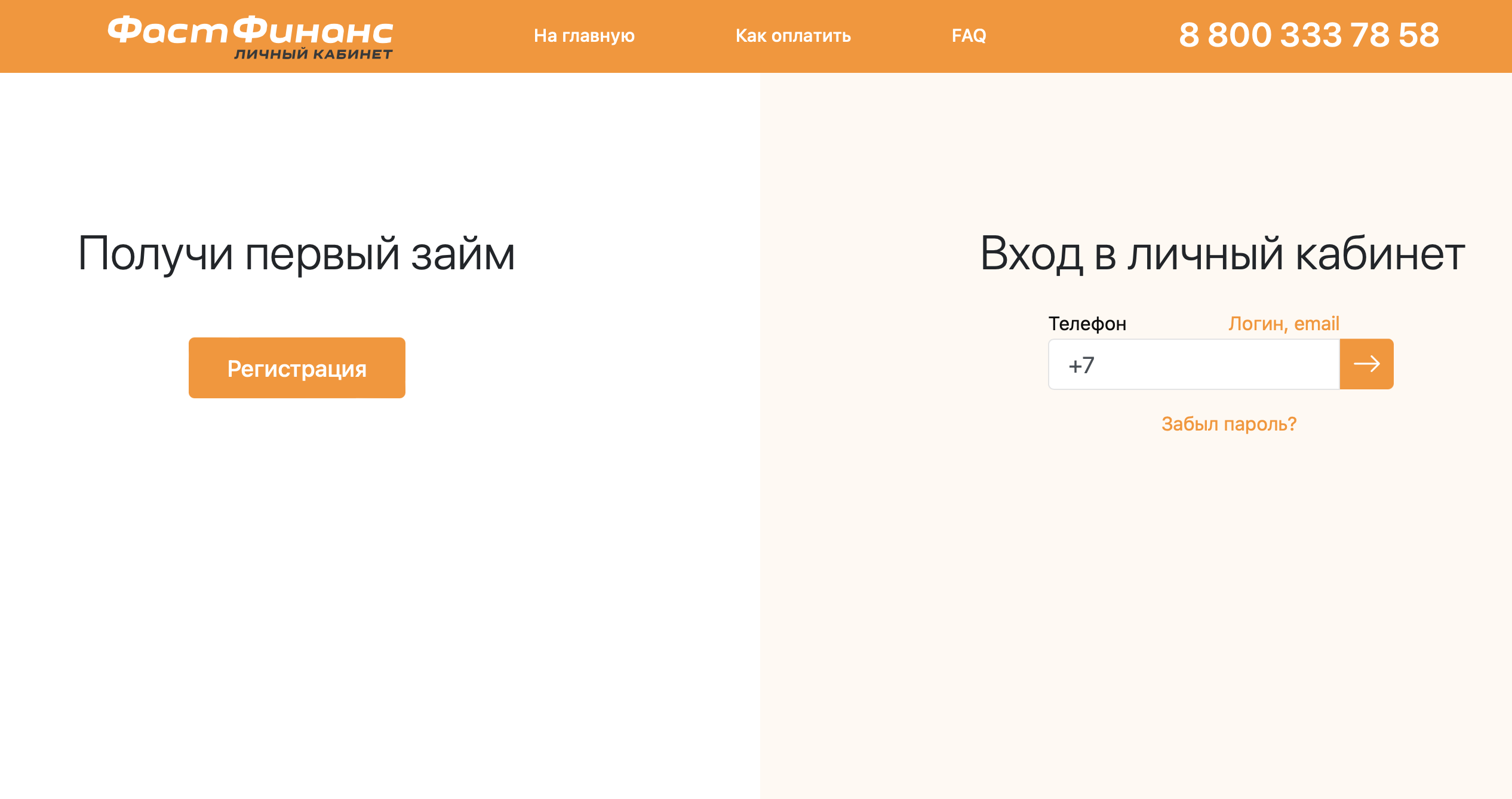Go to the FAQ page
The width and height of the screenshot is (1512, 799).
coord(969,36)
